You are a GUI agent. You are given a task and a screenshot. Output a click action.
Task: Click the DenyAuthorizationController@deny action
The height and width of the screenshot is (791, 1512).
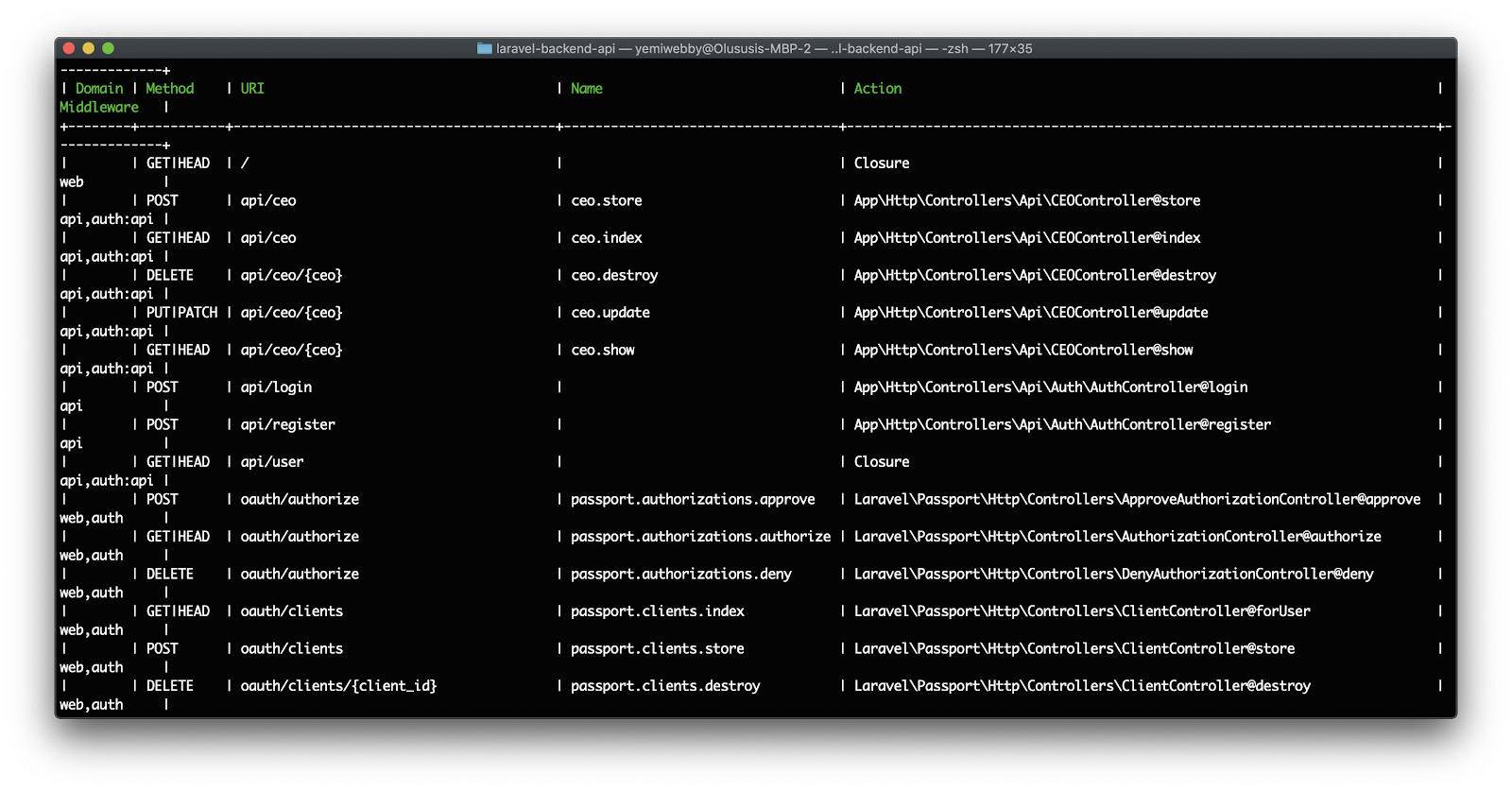(x=1114, y=574)
